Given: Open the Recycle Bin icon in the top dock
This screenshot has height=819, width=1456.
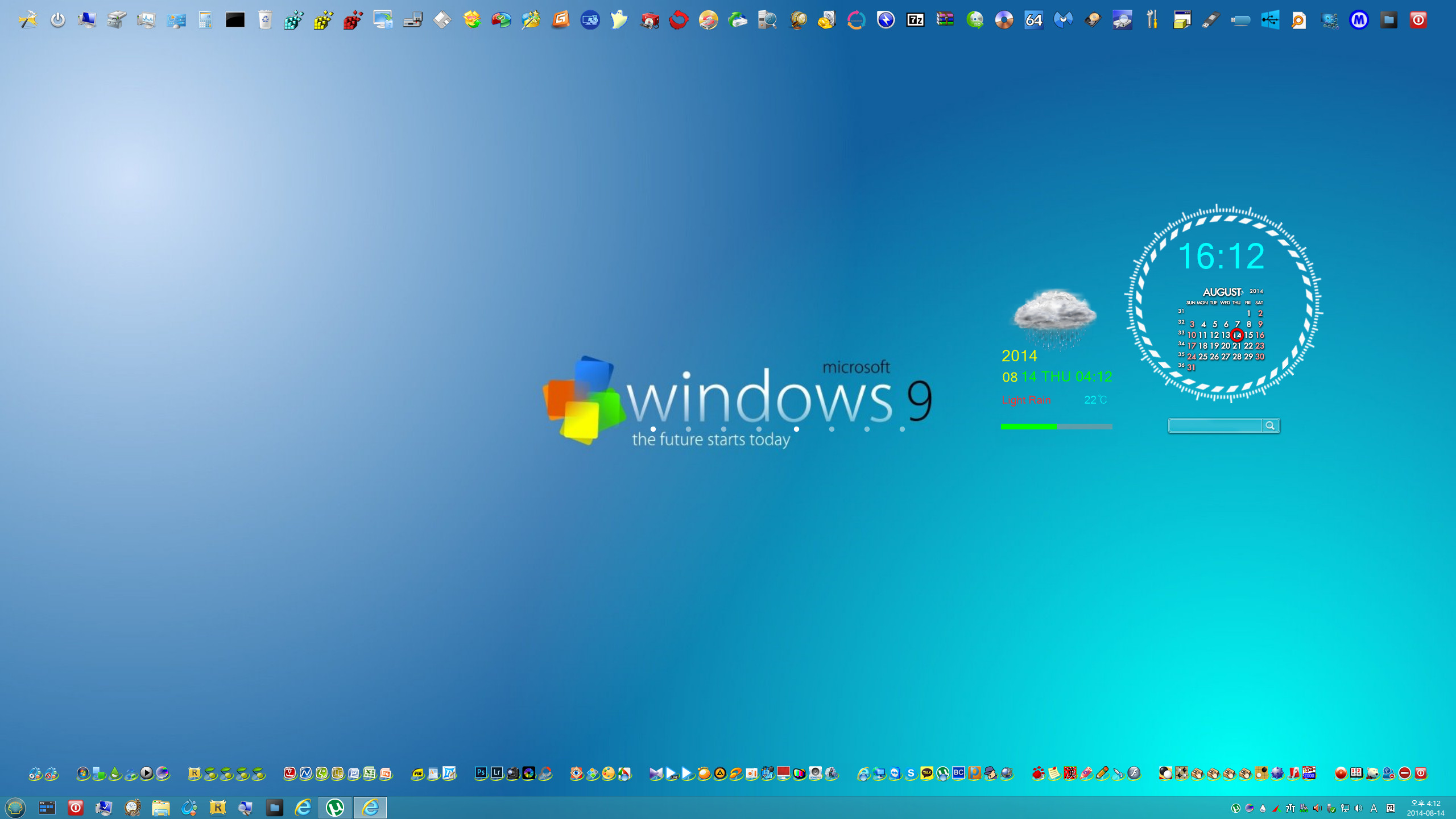Looking at the screenshot, I should point(265,20).
